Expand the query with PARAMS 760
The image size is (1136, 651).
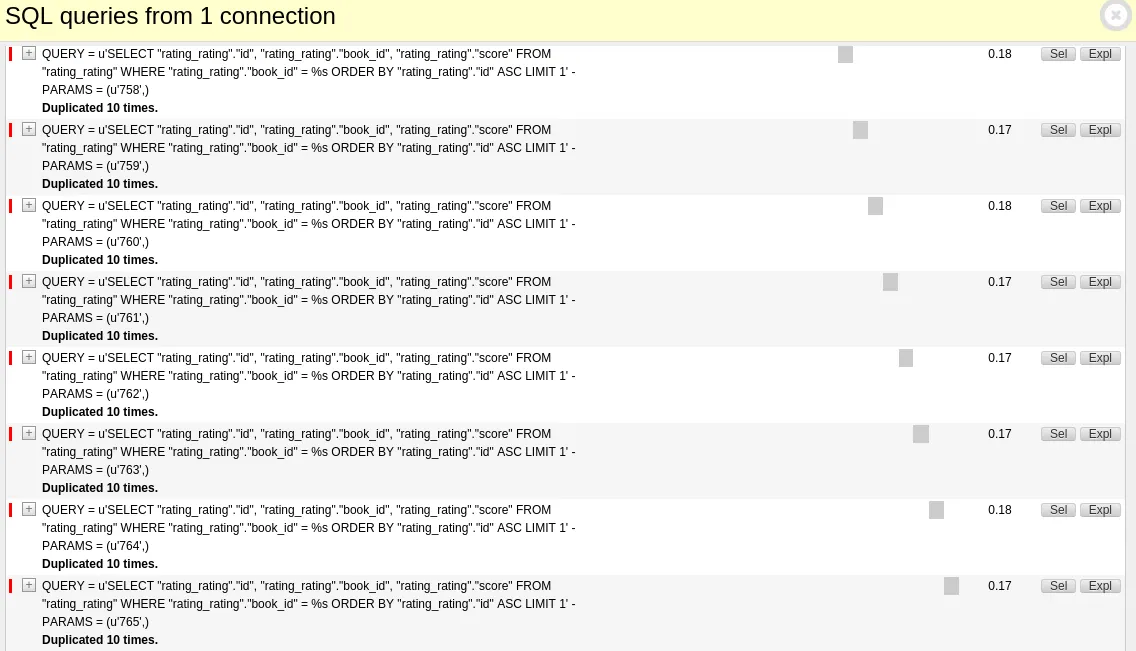coord(29,205)
